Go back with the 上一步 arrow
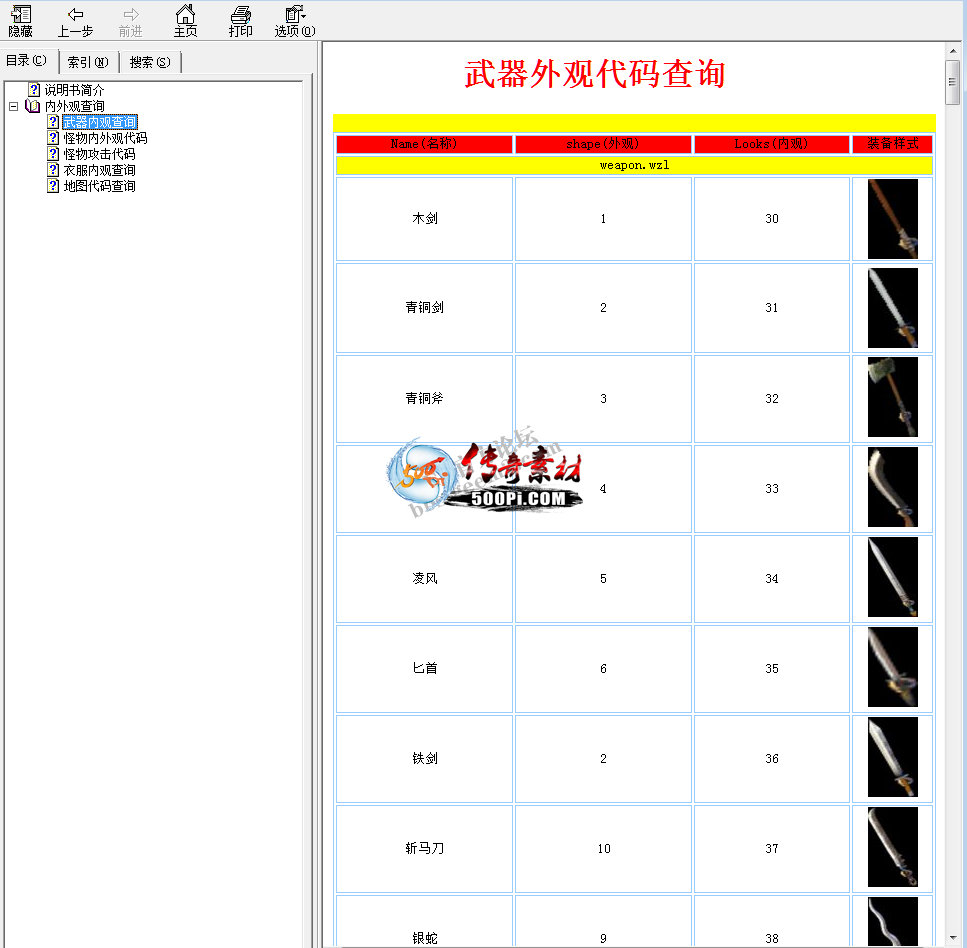The height and width of the screenshot is (948, 967). click(x=75, y=22)
